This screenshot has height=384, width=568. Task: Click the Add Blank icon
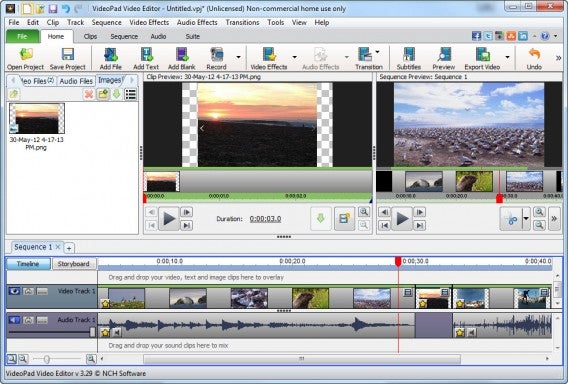pos(182,54)
